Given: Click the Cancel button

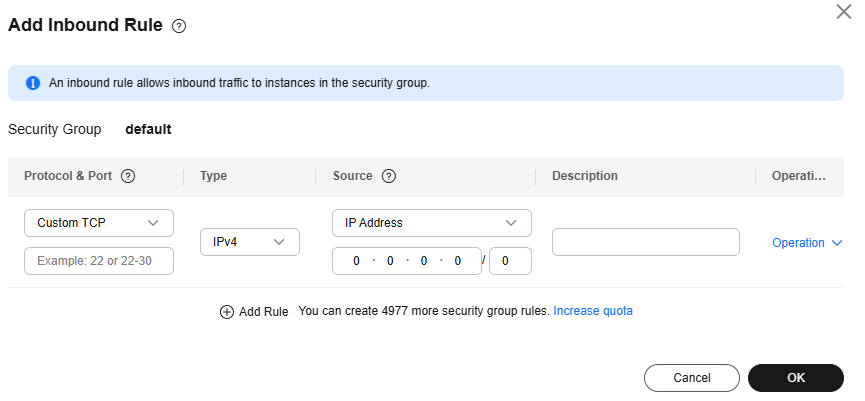Looking at the screenshot, I should pyautogui.click(x=692, y=378).
